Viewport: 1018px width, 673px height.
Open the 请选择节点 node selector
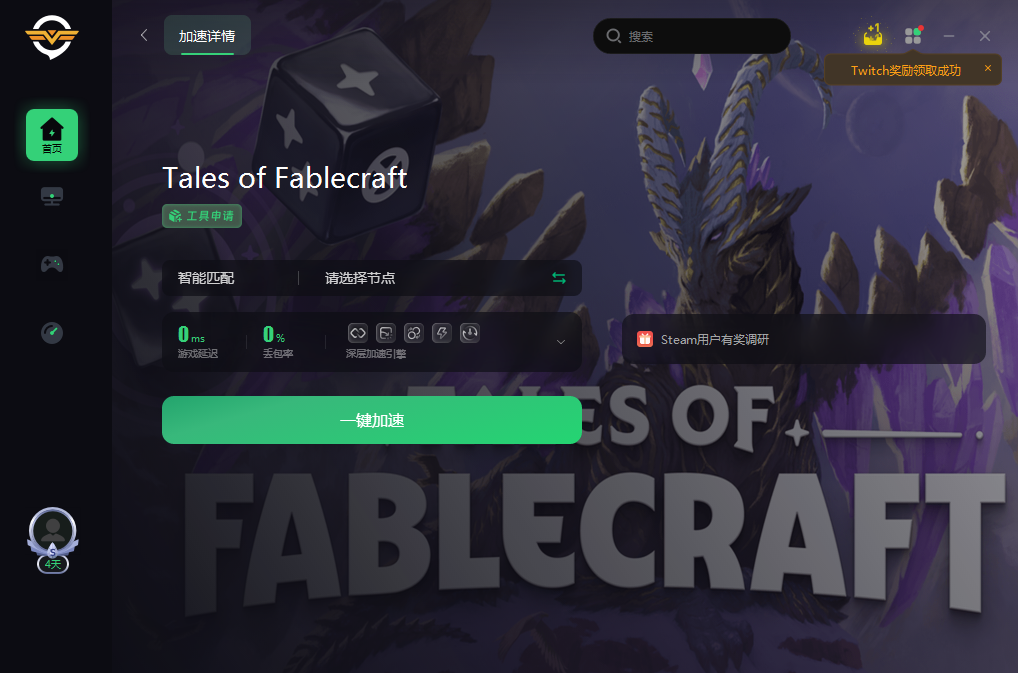[360, 278]
